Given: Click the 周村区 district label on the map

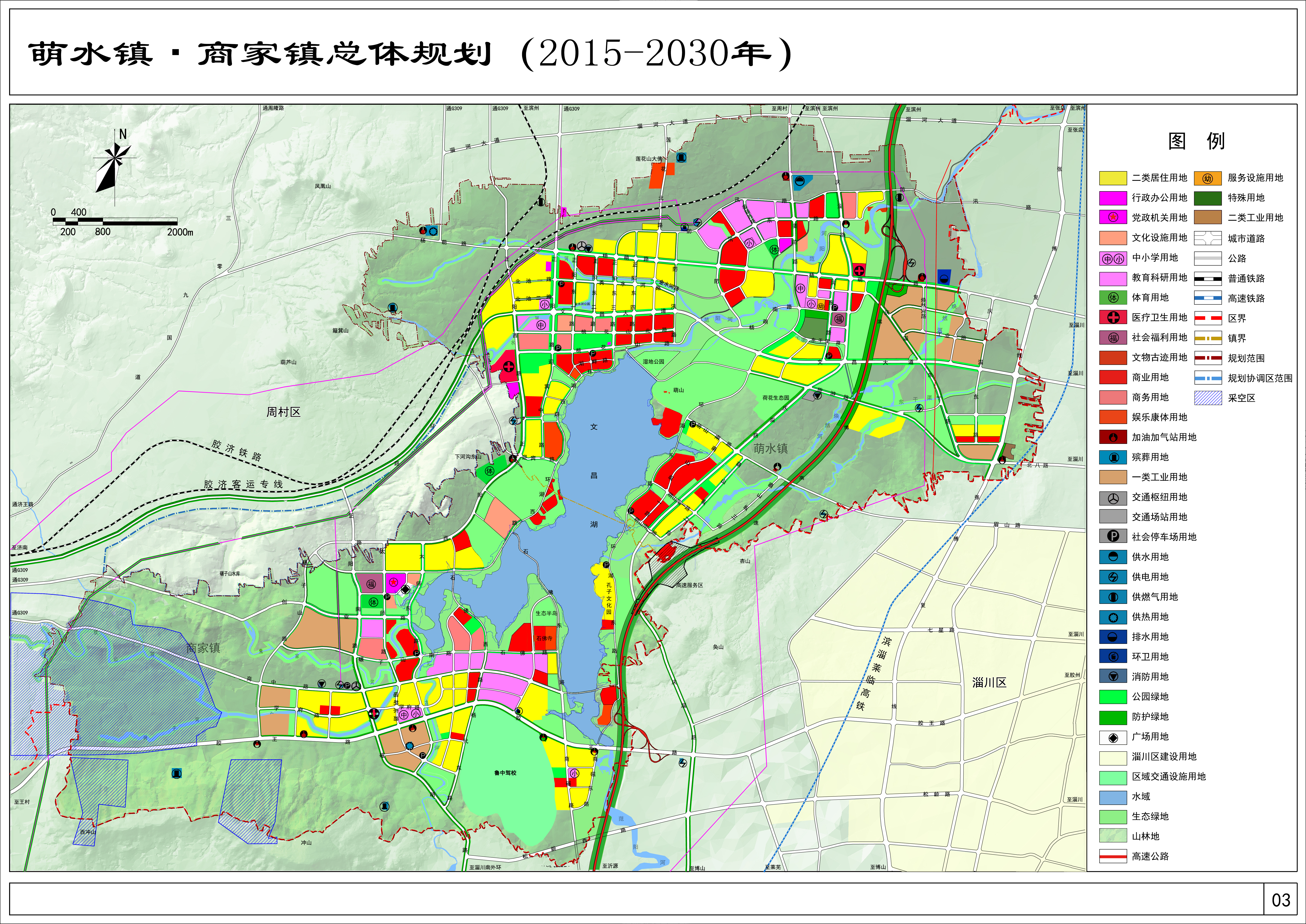Looking at the screenshot, I should pyautogui.click(x=283, y=412).
